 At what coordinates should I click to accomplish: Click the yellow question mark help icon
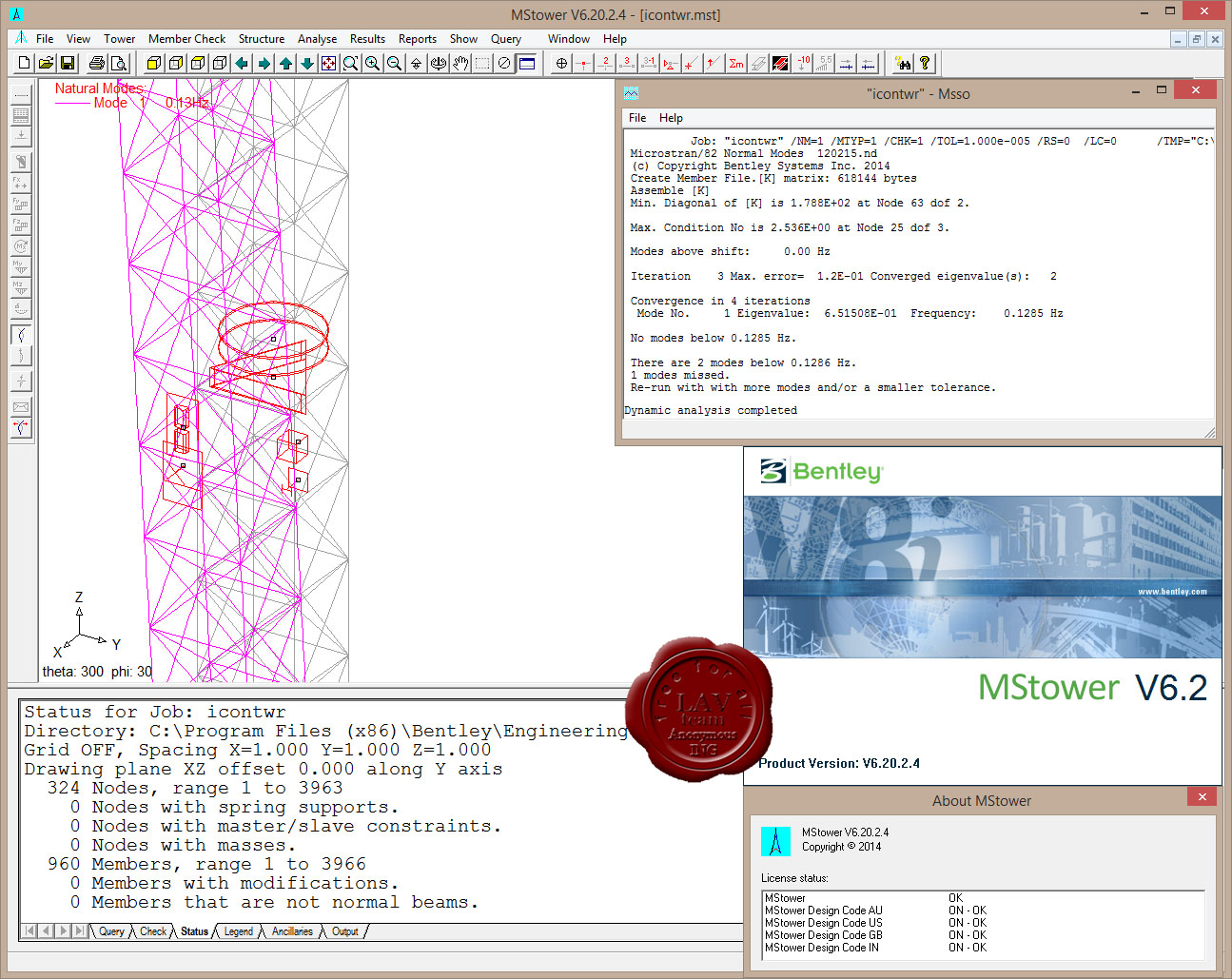[925, 63]
